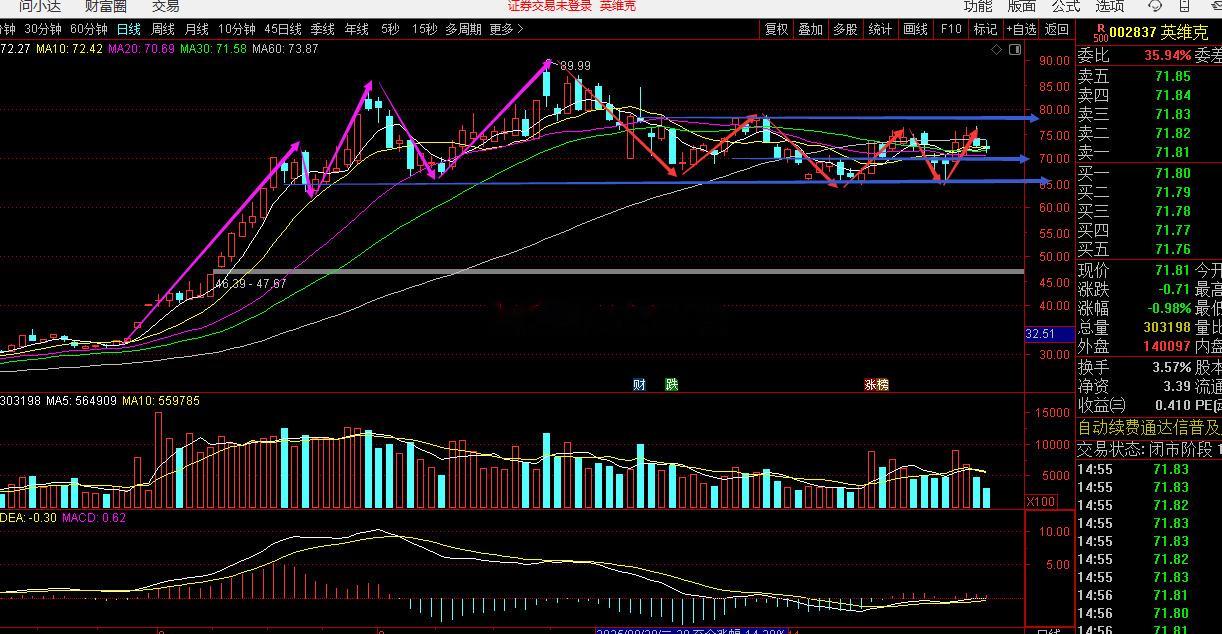Viewport: 1222px width, 634px height.
Task: Click the 涨榜 marker on the chart
Action: point(876,384)
